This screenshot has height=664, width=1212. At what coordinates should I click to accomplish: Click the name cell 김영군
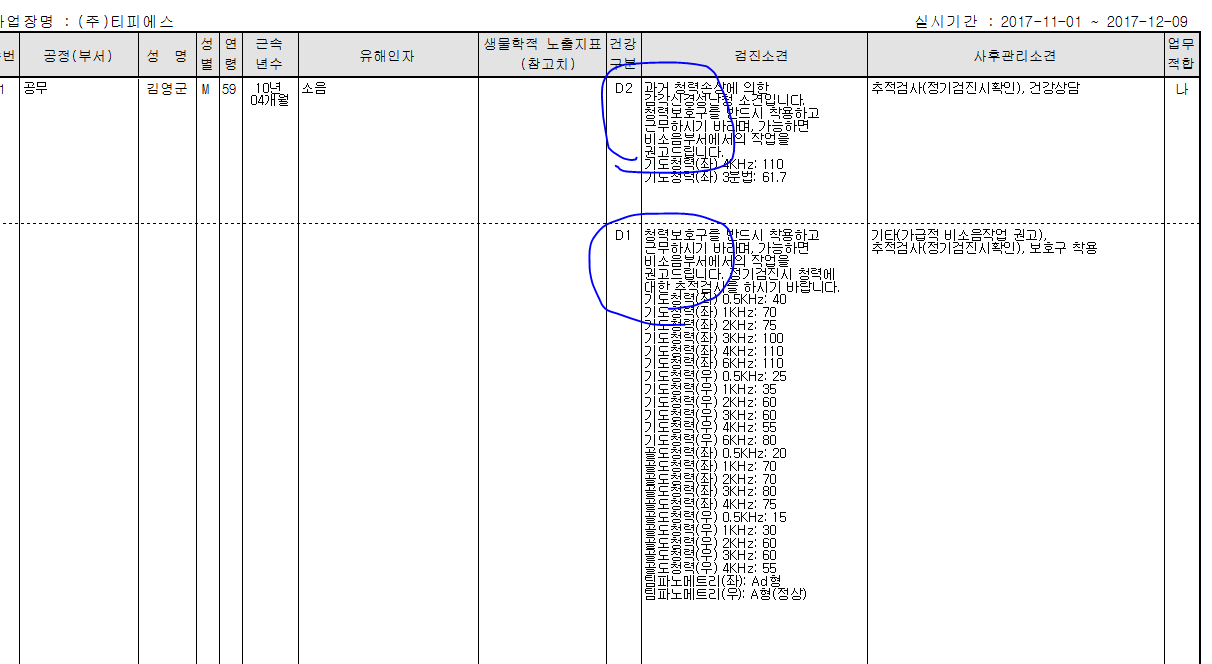click(x=167, y=88)
